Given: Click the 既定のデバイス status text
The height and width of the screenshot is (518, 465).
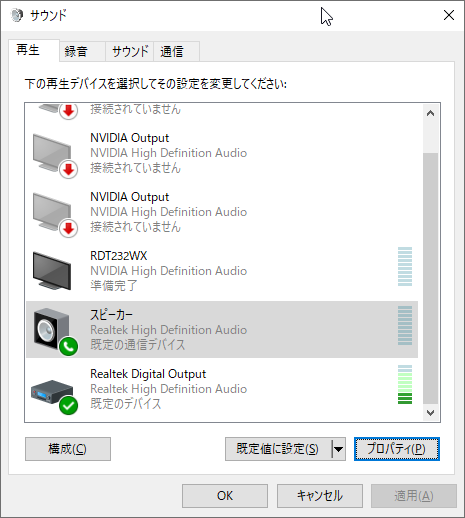Looking at the screenshot, I should point(126,404).
